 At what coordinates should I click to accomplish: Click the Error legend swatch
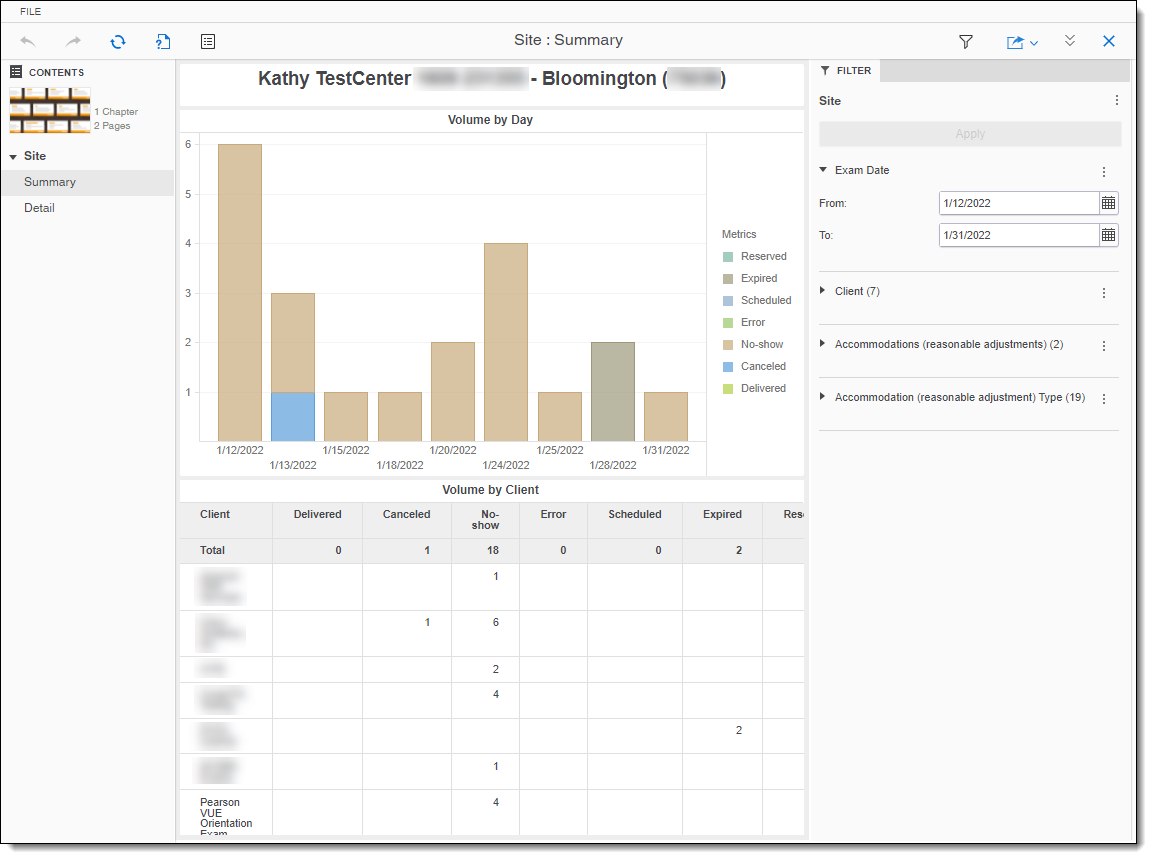click(728, 323)
